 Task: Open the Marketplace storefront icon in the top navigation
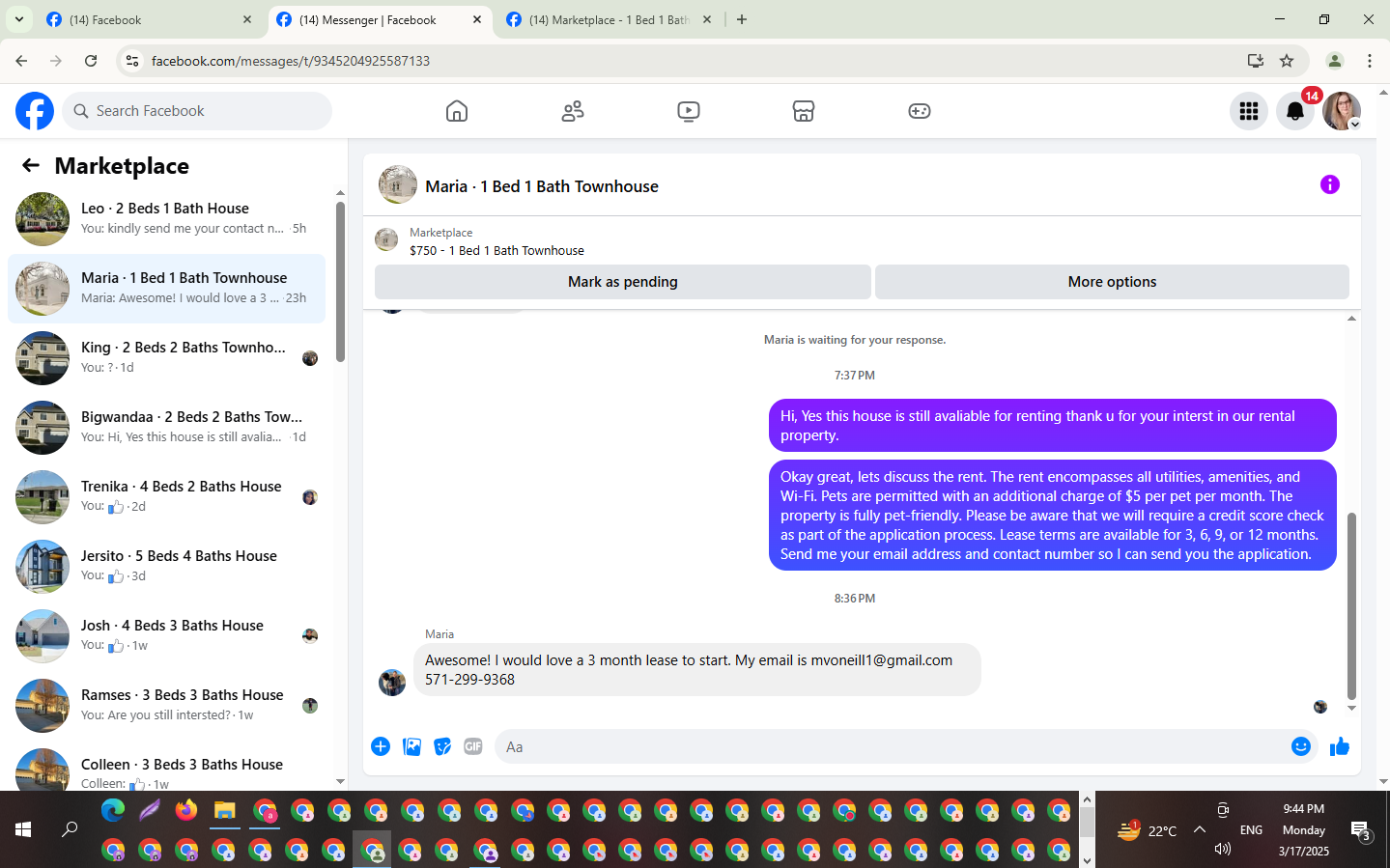coord(804,111)
